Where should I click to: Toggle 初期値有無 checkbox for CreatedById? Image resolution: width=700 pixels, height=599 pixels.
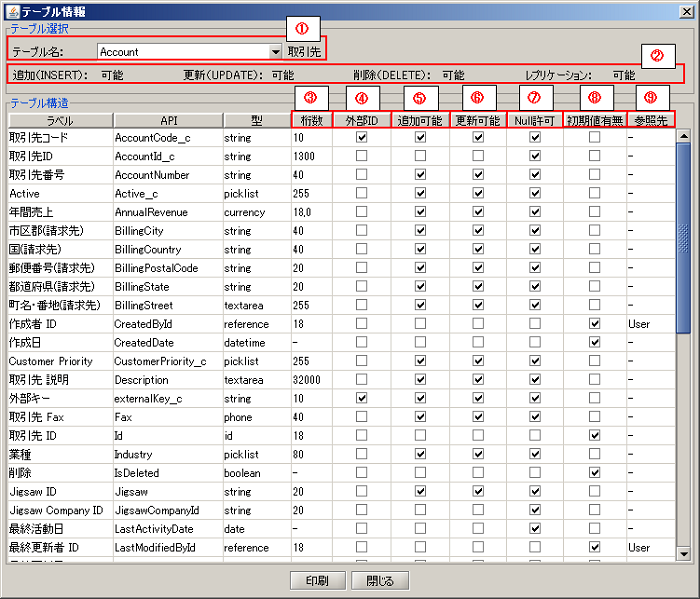[594, 324]
